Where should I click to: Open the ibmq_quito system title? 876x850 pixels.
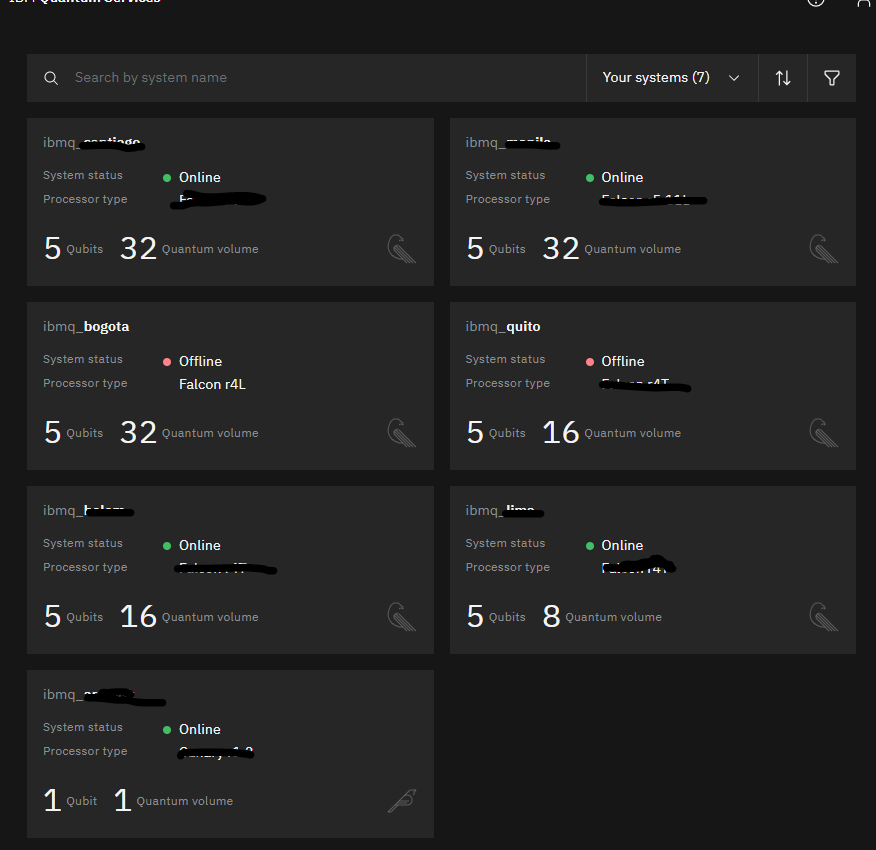coord(503,326)
